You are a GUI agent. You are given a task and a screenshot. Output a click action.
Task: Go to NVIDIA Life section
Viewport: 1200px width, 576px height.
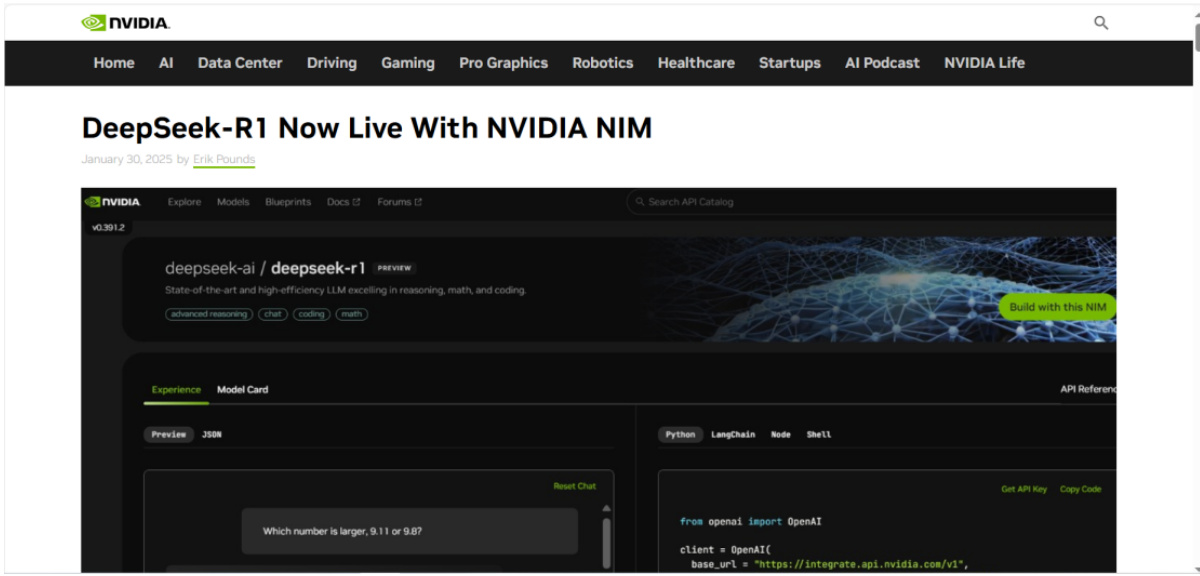point(984,63)
